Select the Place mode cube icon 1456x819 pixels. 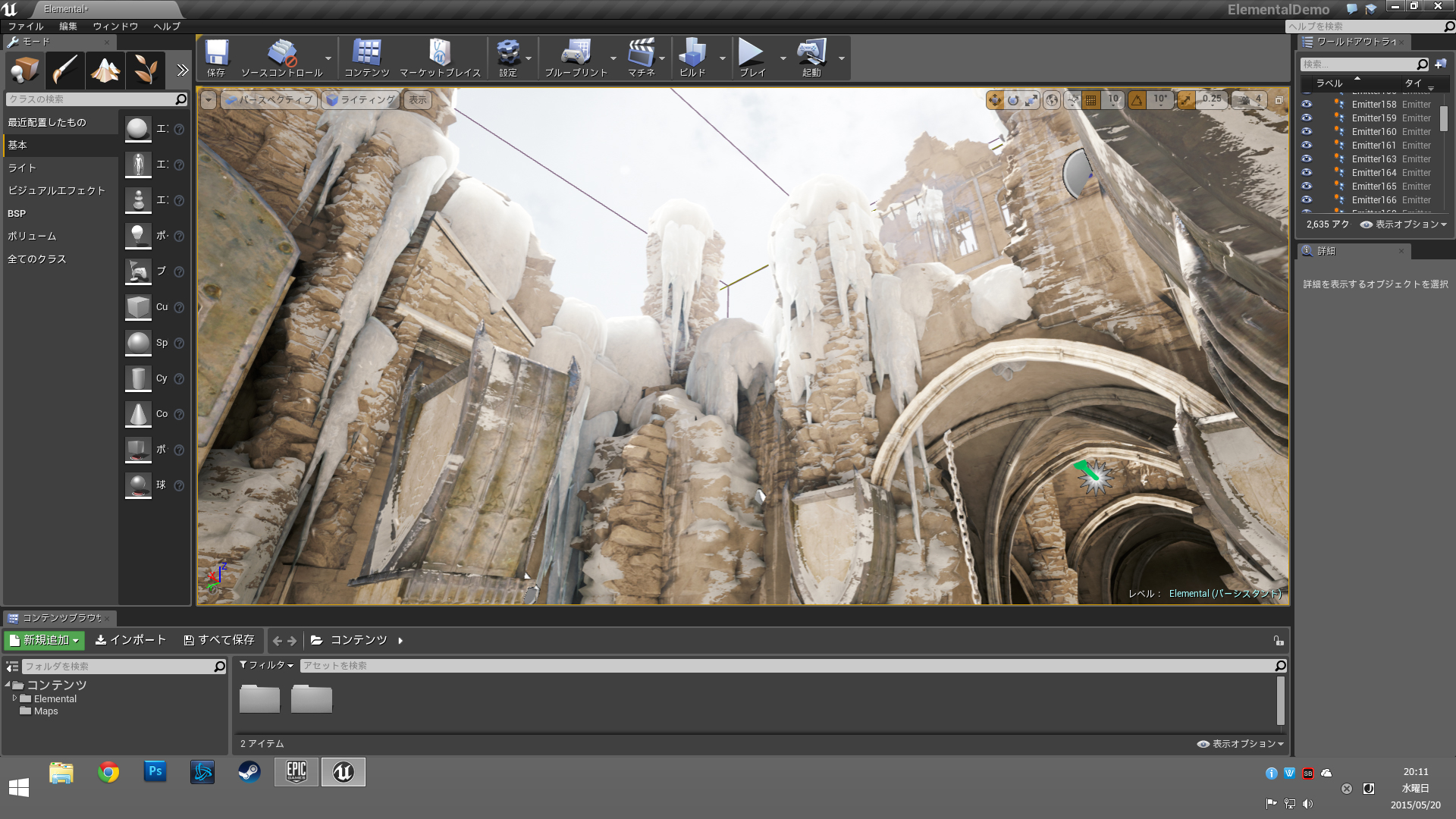coord(24,71)
